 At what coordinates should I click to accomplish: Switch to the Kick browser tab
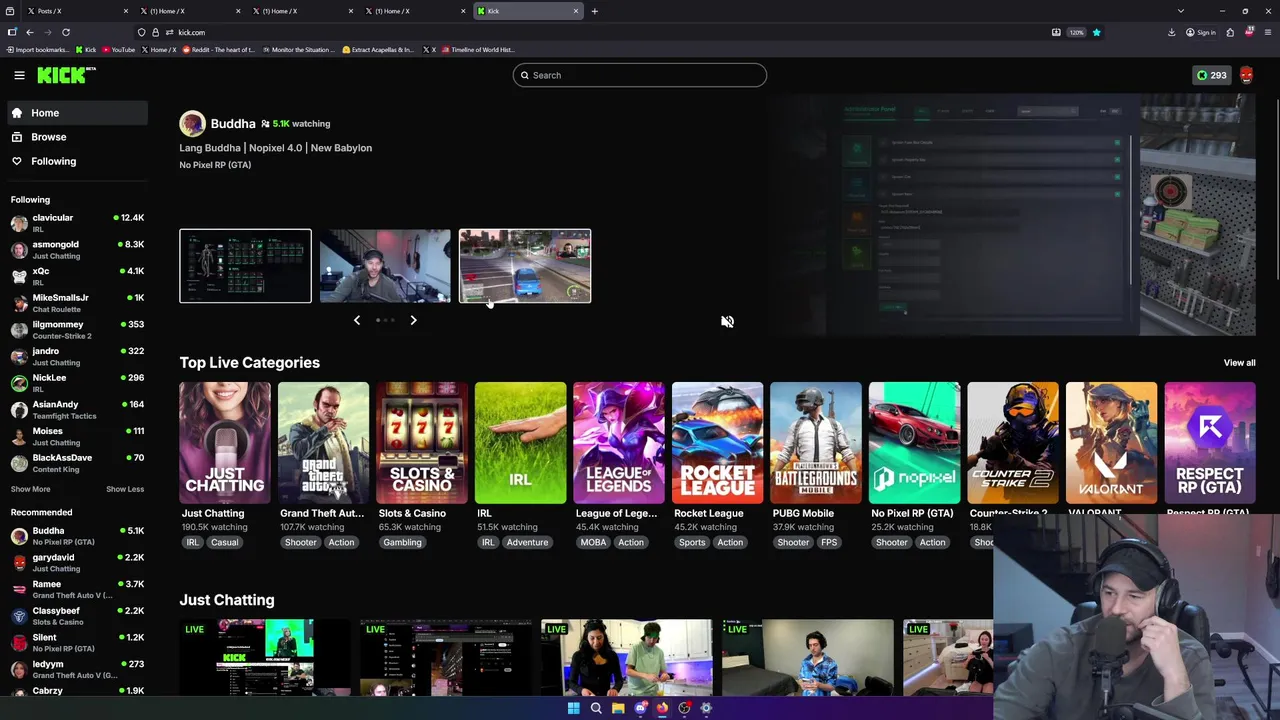[x=528, y=11]
